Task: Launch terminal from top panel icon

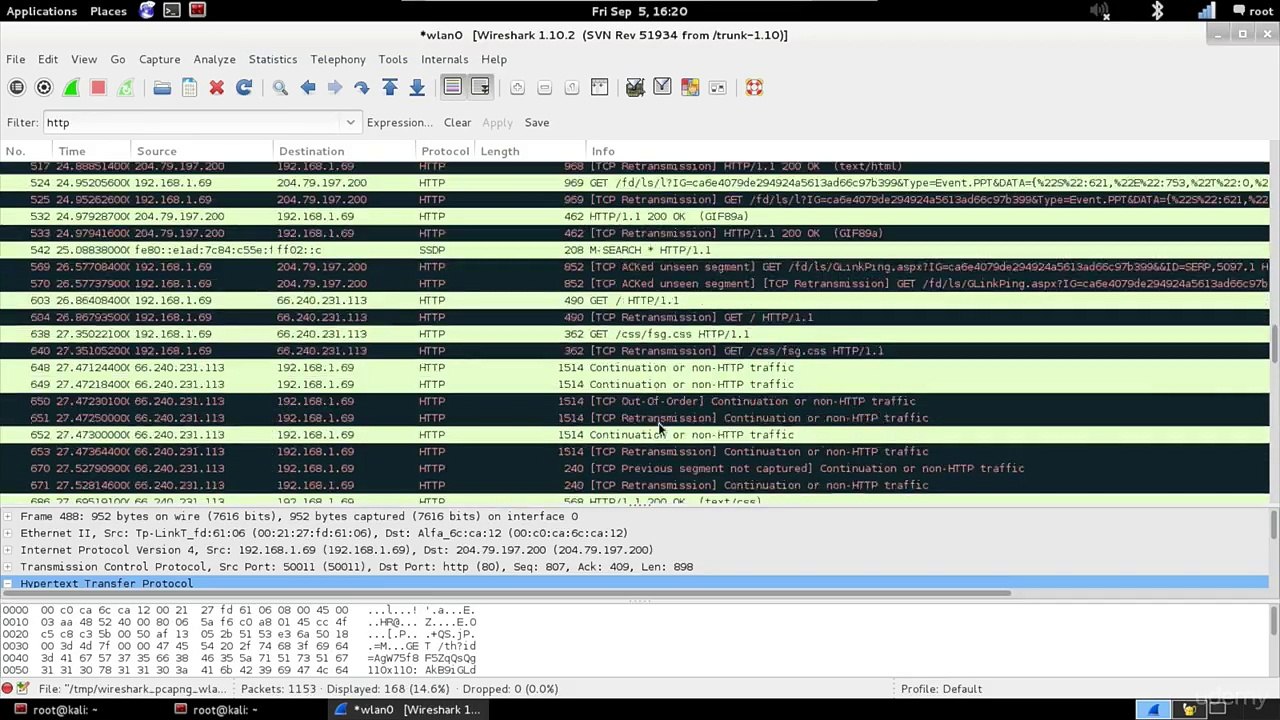Action: coord(172,11)
